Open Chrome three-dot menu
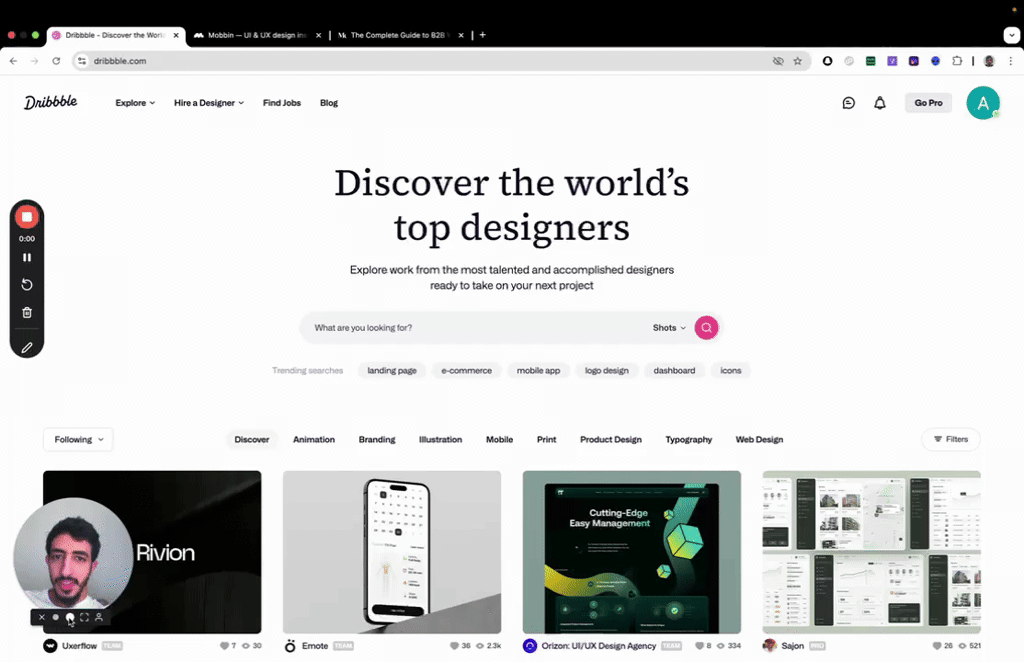The image size is (1024, 662). pyautogui.click(x=1010, y=61)
